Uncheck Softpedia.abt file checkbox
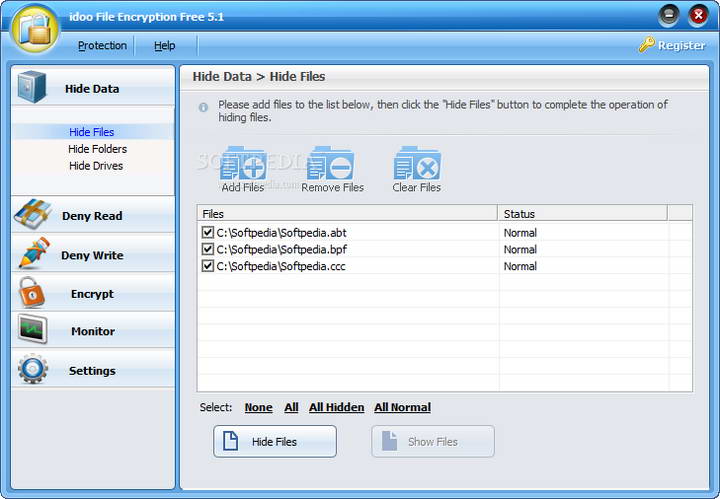This screenshot has height=499, width=720. (208, 232)
